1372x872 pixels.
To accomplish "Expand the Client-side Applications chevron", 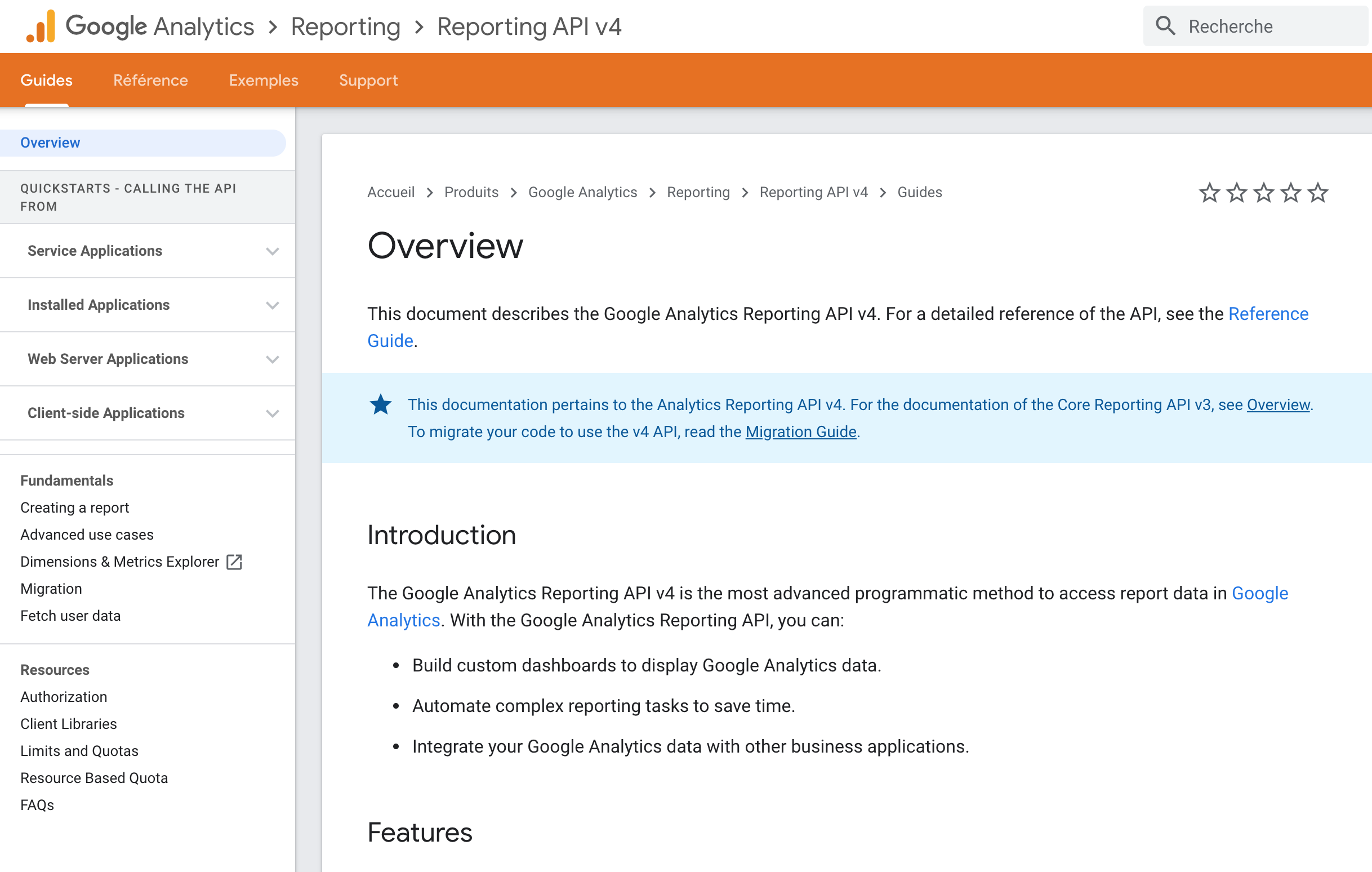I will click(x=273, y=414).
